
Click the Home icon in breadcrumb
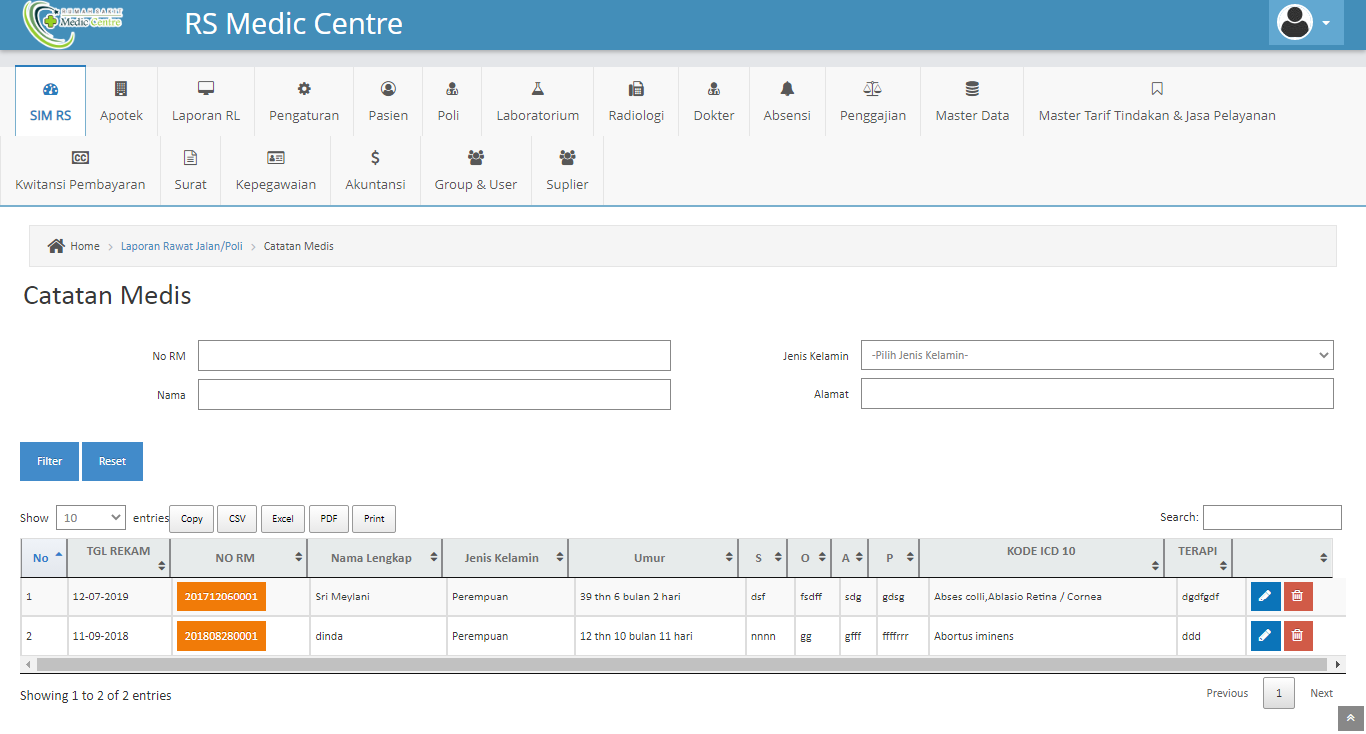pos(57,246)
